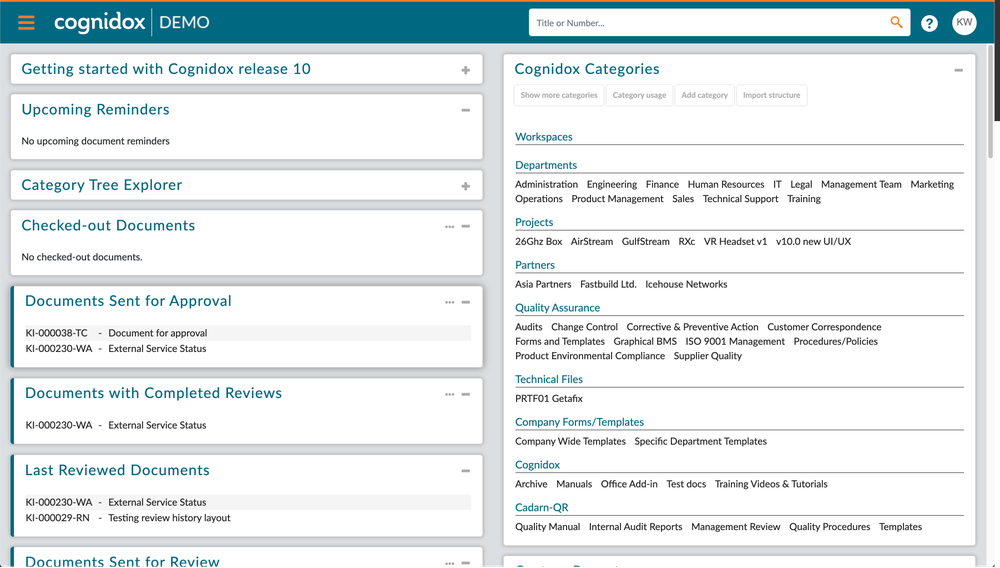Open v10.0 new UI/UX project
Viewport: 1000px width, 568px height.
click(x=813, y=242)
